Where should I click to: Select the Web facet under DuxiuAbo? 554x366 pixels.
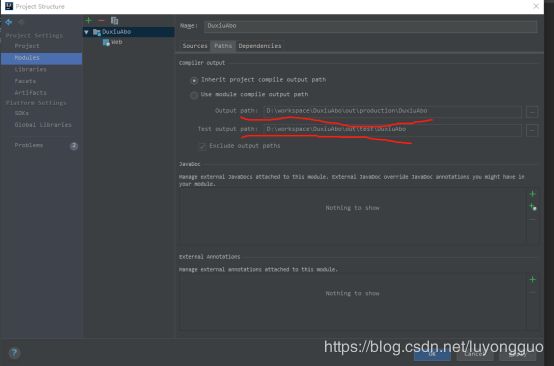(x=113, y=42)
